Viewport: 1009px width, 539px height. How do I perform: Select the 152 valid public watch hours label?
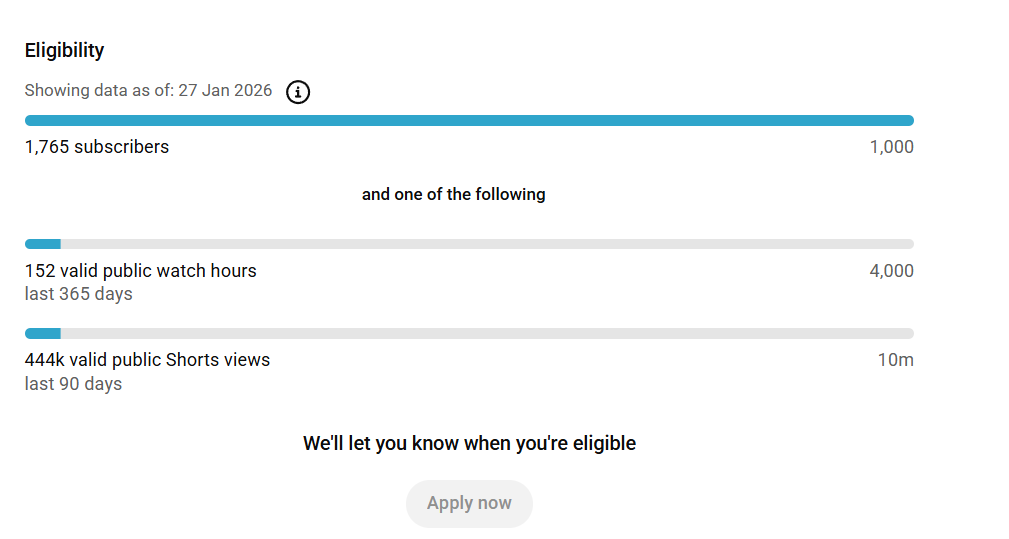click(x=141, y=271)
